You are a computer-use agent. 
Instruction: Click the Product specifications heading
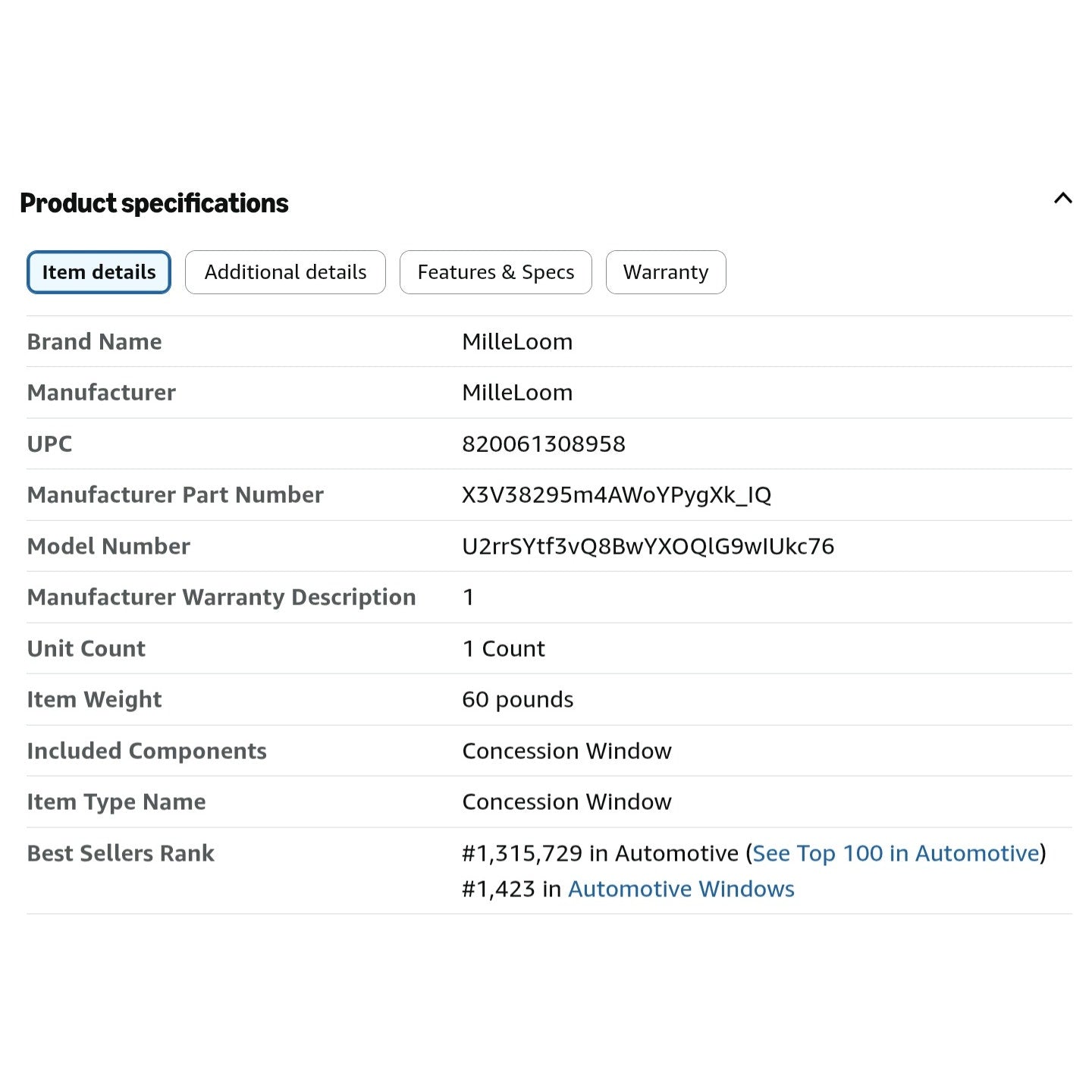click(154, 203)
